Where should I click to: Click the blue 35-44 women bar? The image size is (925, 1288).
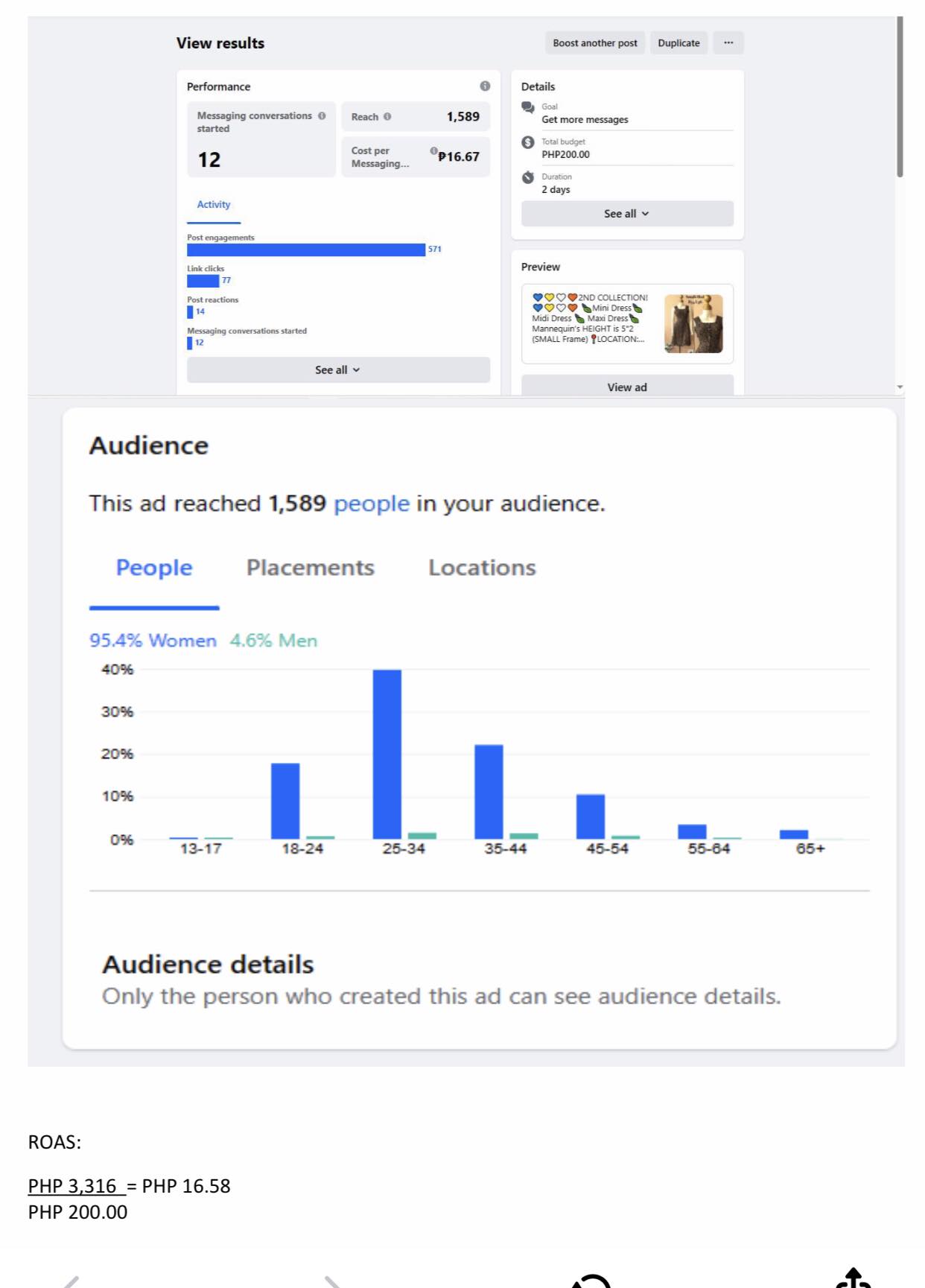coord(489,792)
